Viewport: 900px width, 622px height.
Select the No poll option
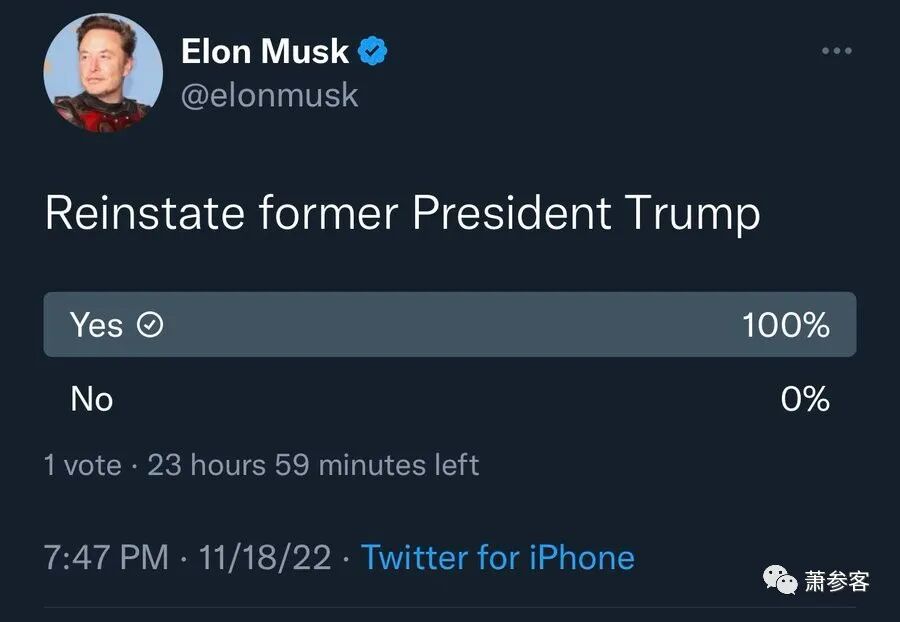point(450,399)
